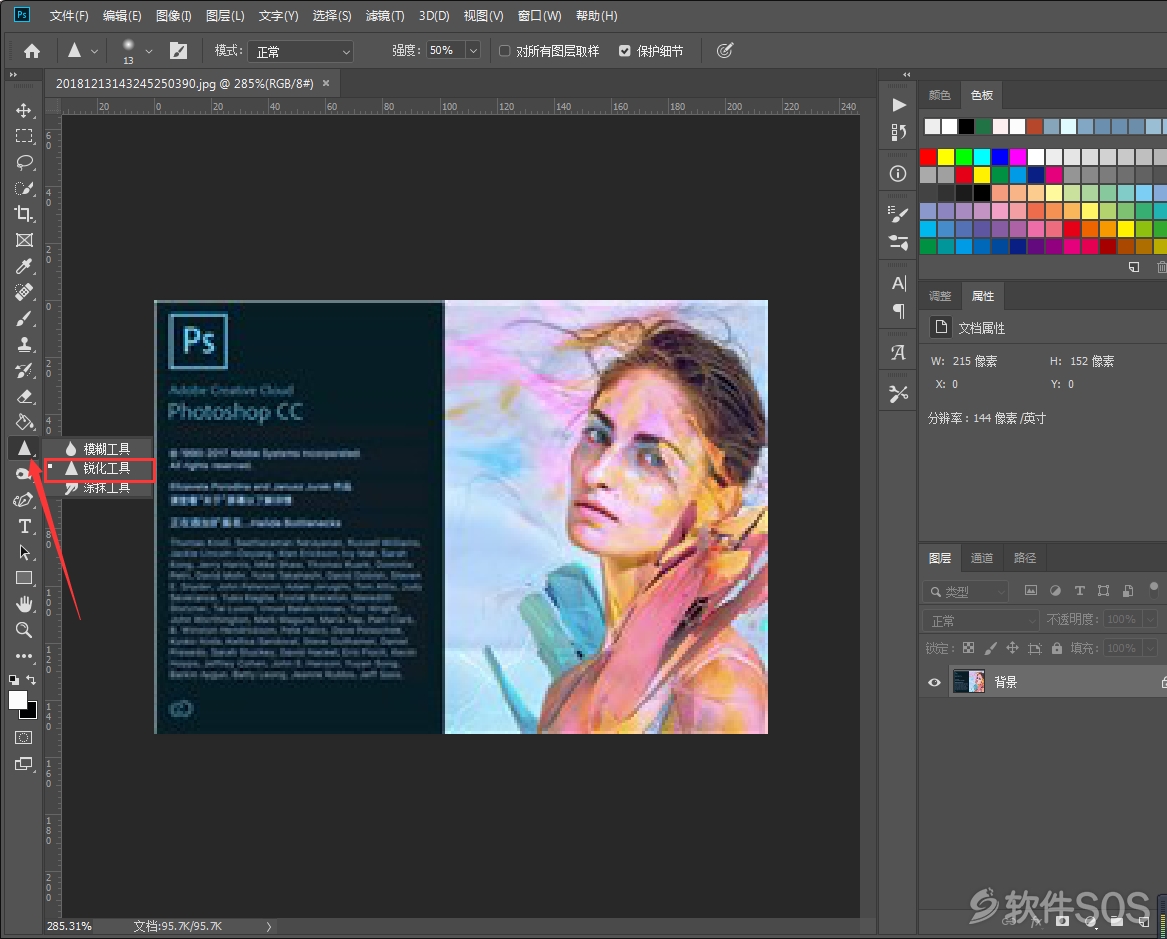This screenshot has height=939, width=1167.
Task: Uncheck the Protect Detail checkbox
Action: point(624,51)
